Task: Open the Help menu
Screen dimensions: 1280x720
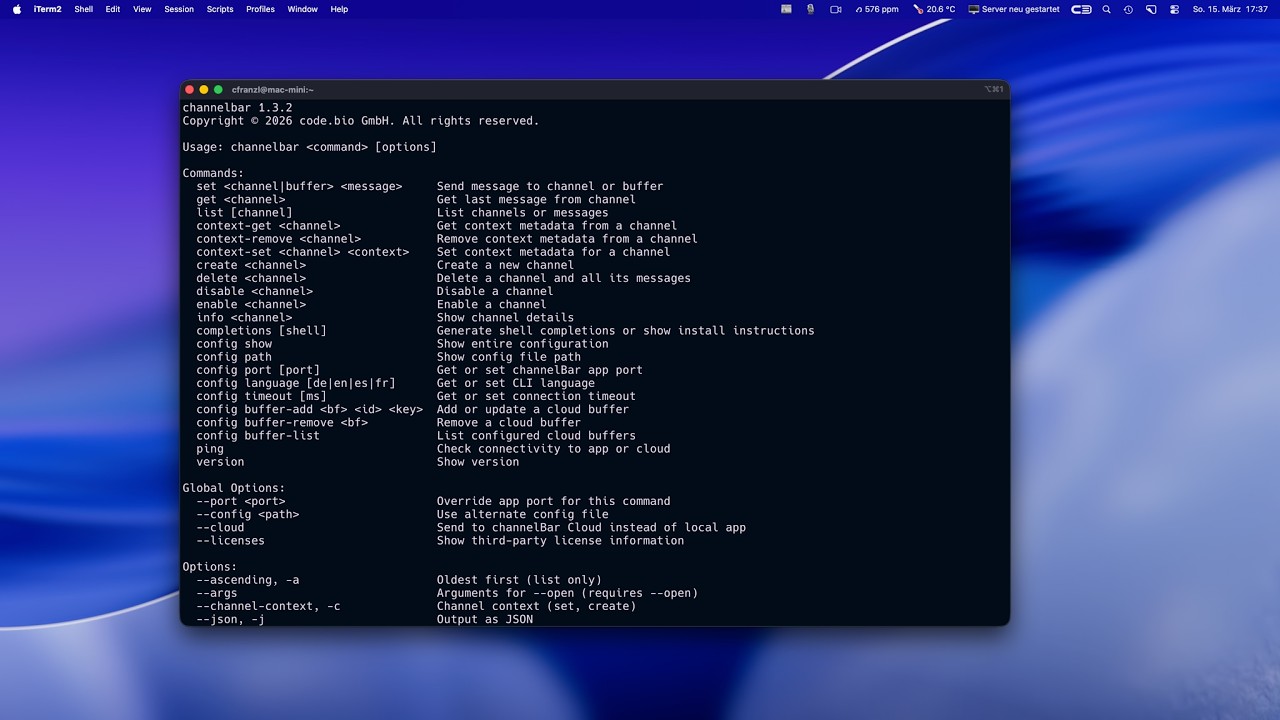Action: click(x=339, y=9)
